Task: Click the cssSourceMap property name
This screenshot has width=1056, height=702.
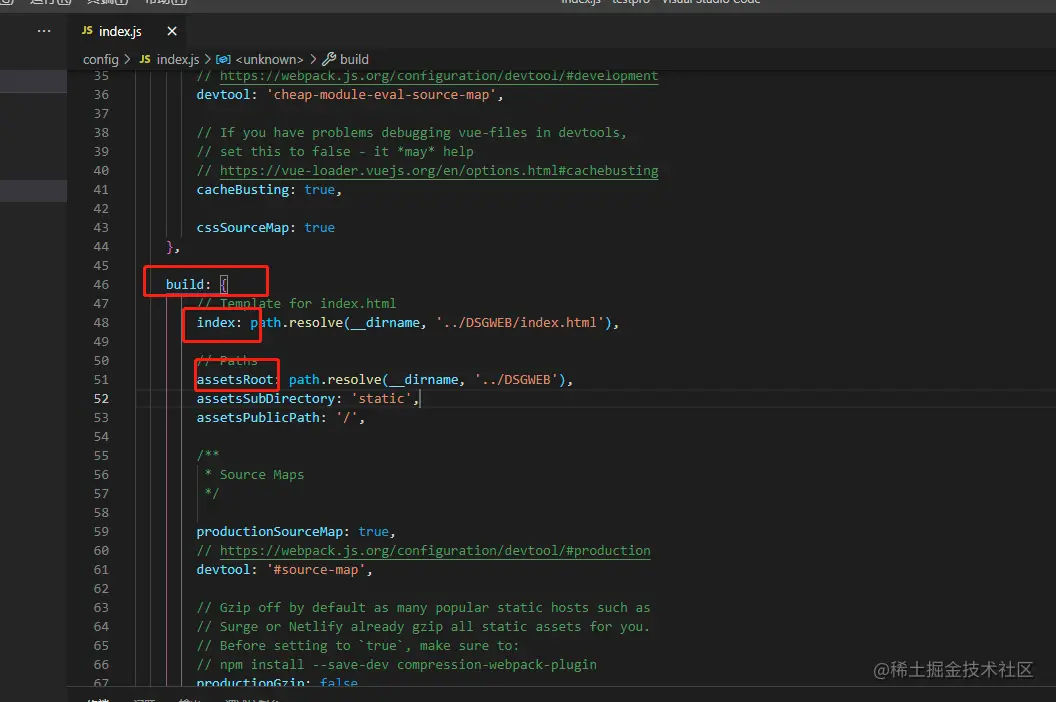Action: point(242,228)
